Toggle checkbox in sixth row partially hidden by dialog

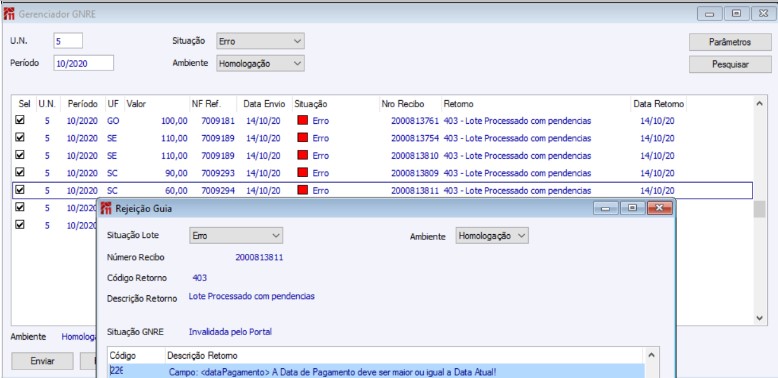point(20,207)
